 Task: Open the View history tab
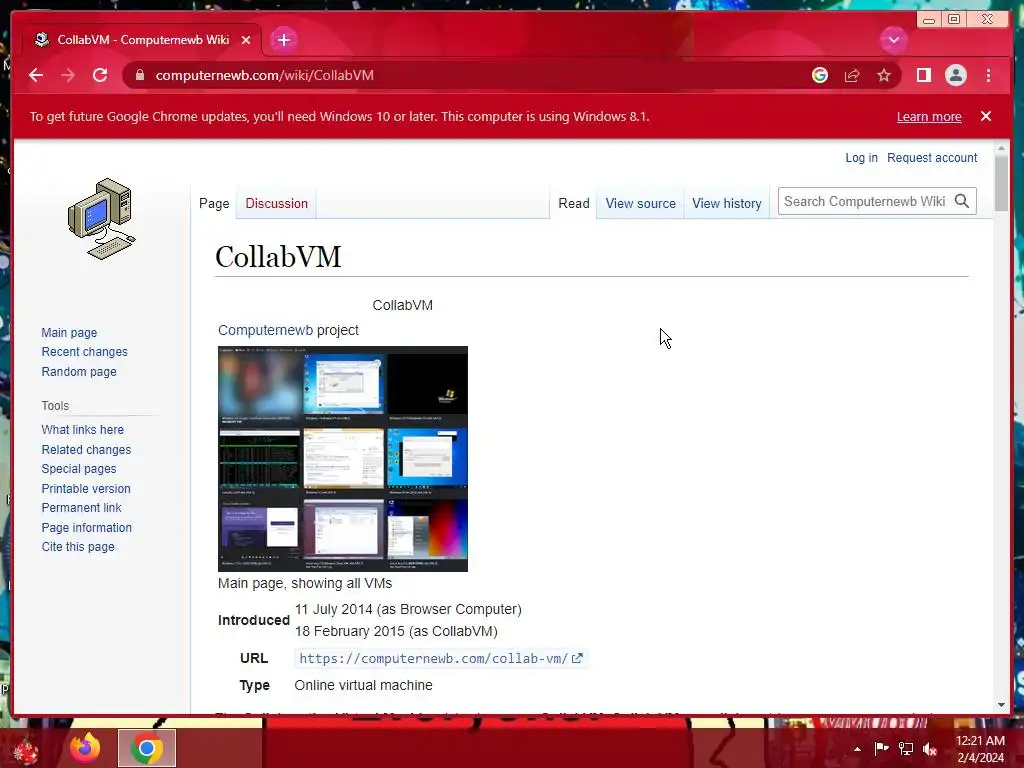[726, 203]
